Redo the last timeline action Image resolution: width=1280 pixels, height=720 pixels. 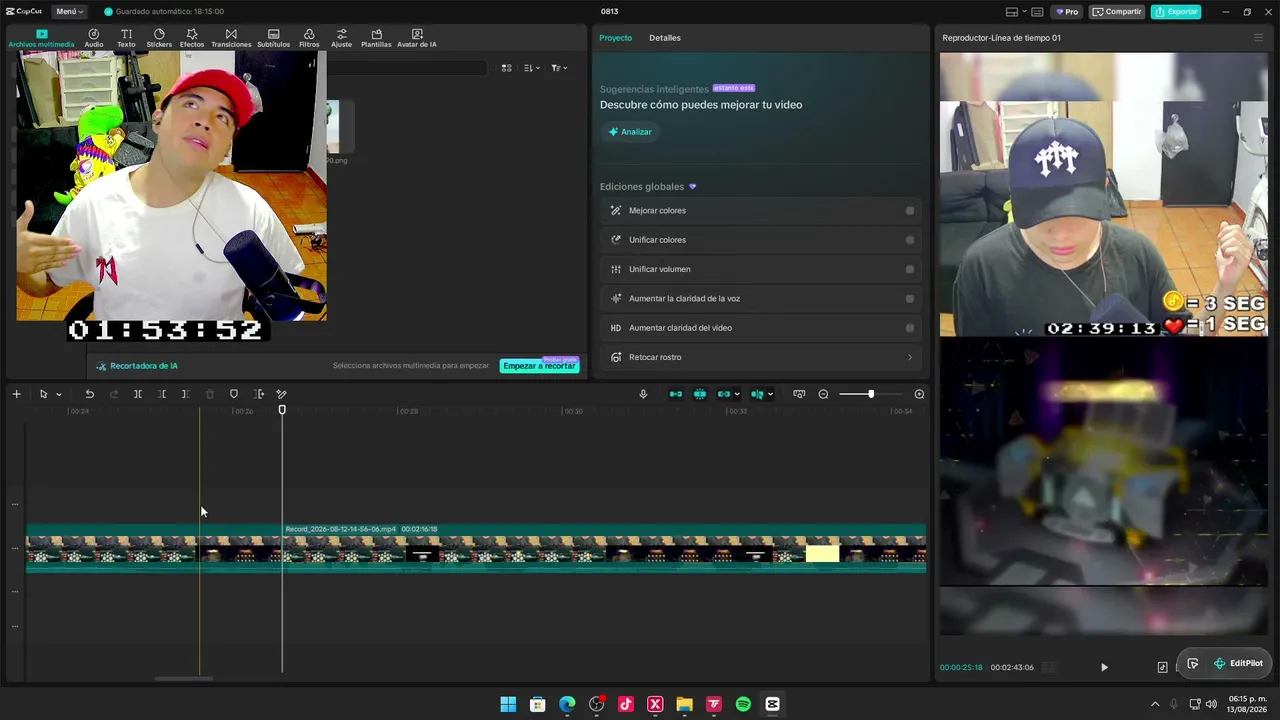coord(113,394)
